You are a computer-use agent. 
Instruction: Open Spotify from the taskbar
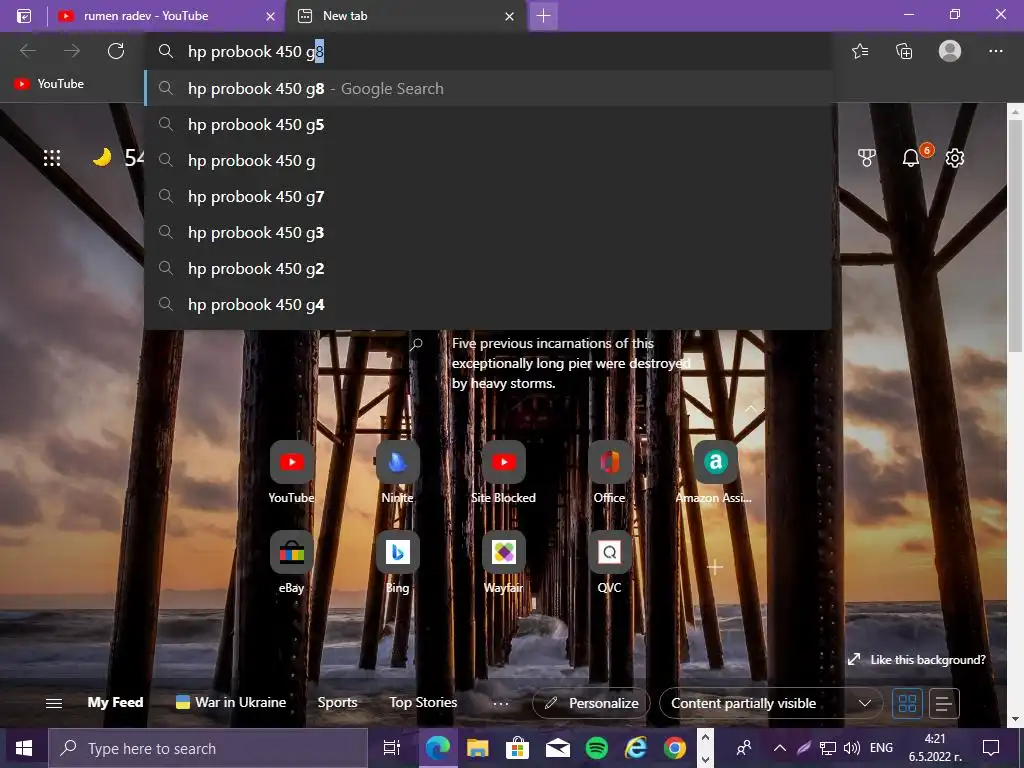(597, 748)
